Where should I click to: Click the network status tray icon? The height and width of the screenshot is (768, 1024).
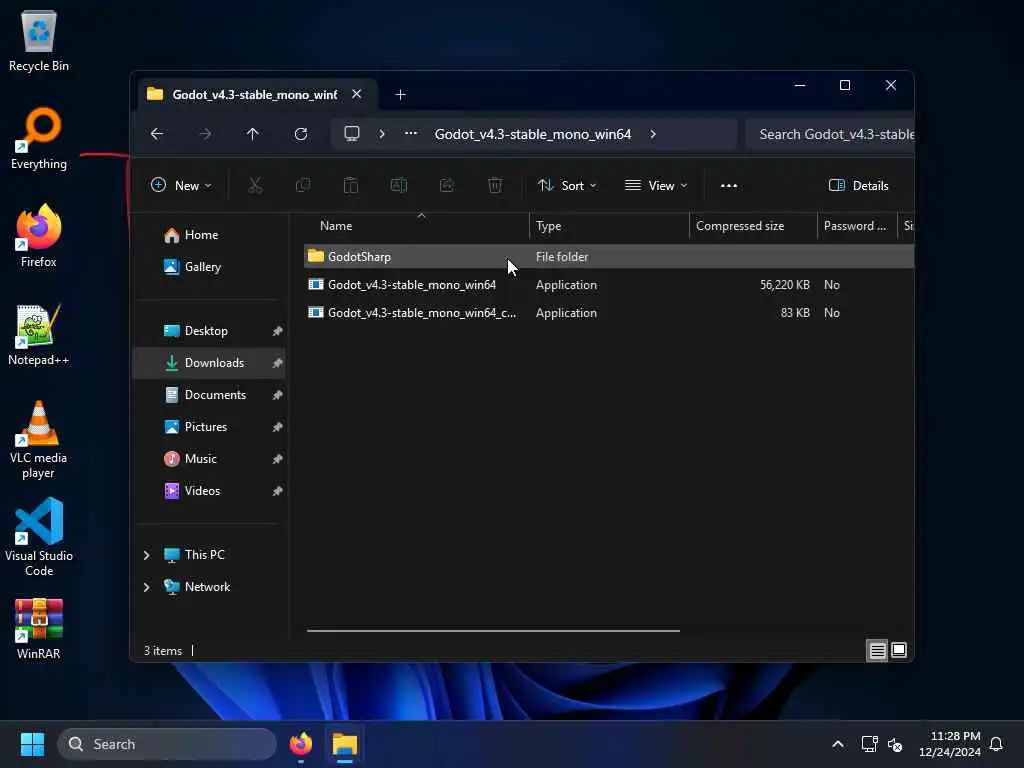point(870,744)
